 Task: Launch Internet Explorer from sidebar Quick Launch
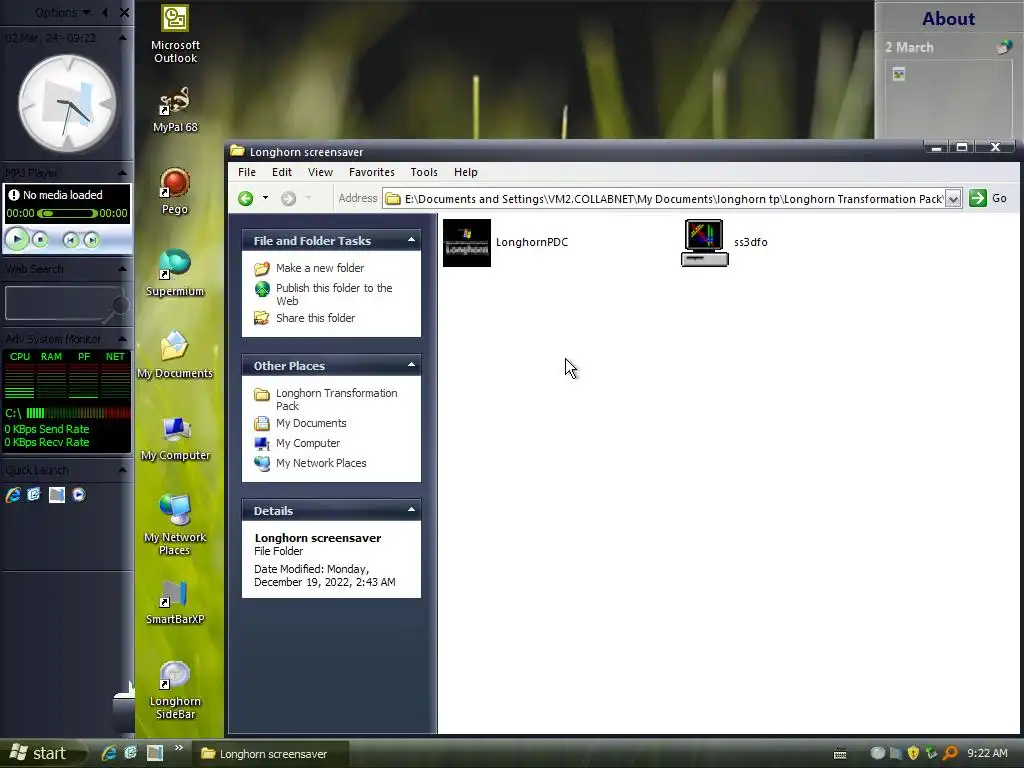13,494
